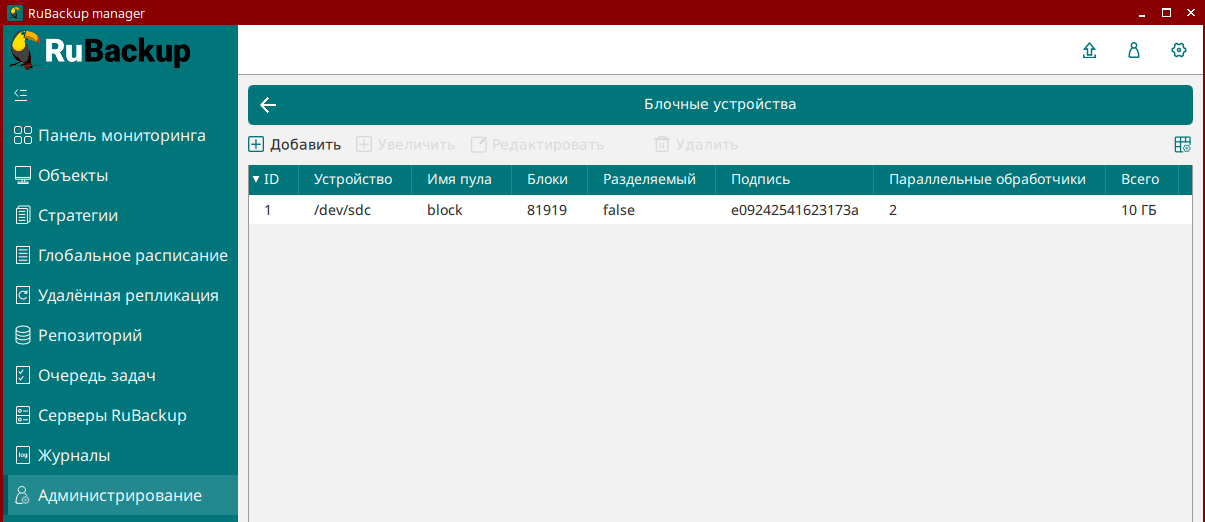Click ID cell "1" in the table row
This screenshot has width=1205, height=522.
(268, 210)
